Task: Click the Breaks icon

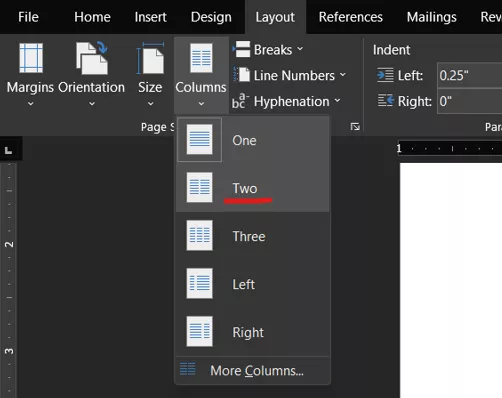Action: pos(241,49)
